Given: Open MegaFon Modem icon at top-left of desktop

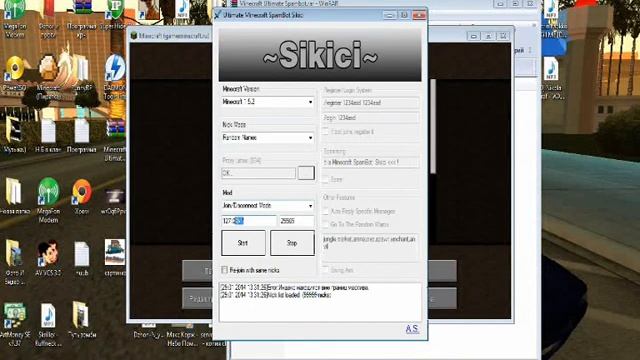Looking at the screenshot, I should 15,10.
